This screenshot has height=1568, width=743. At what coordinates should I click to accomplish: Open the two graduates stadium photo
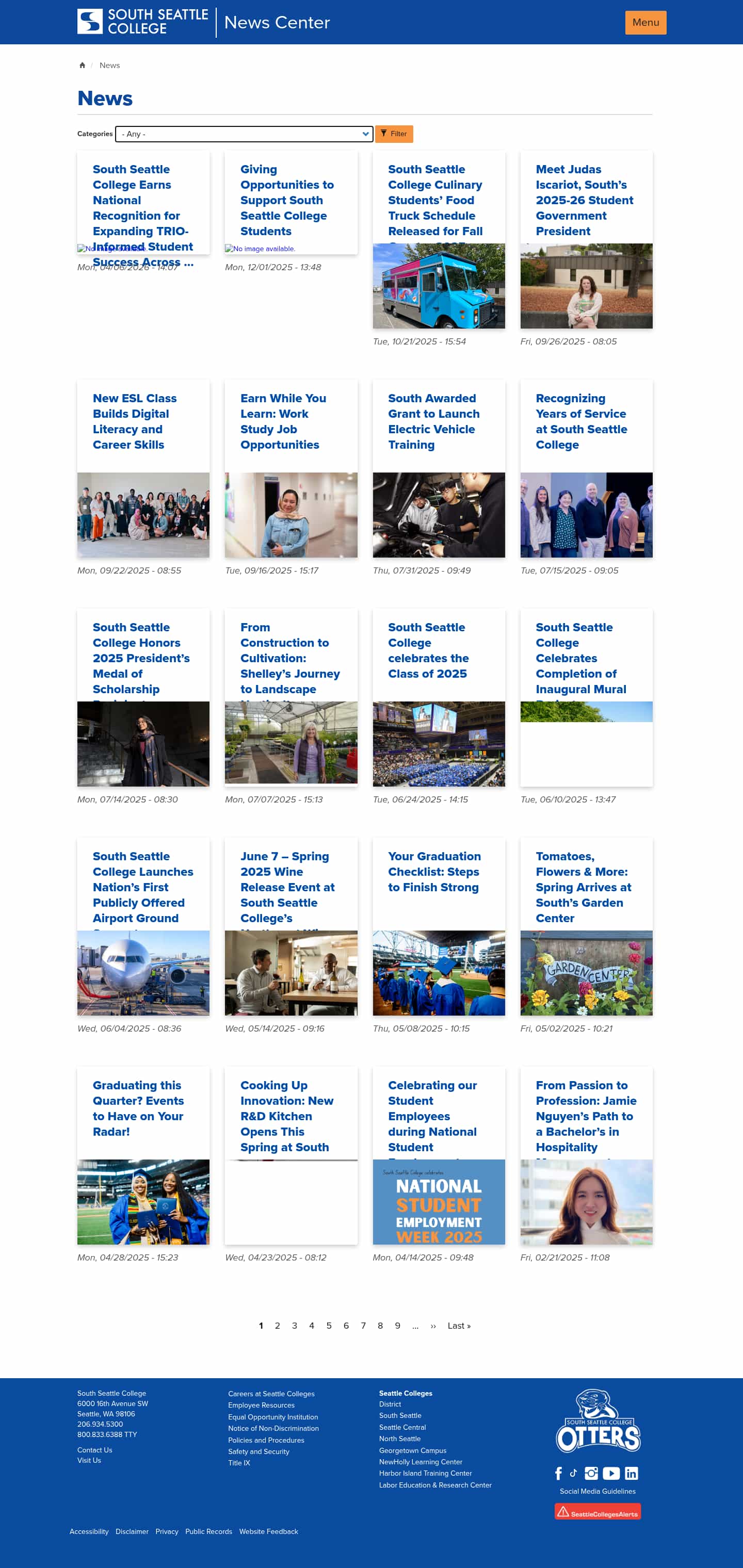[143, 1202]
